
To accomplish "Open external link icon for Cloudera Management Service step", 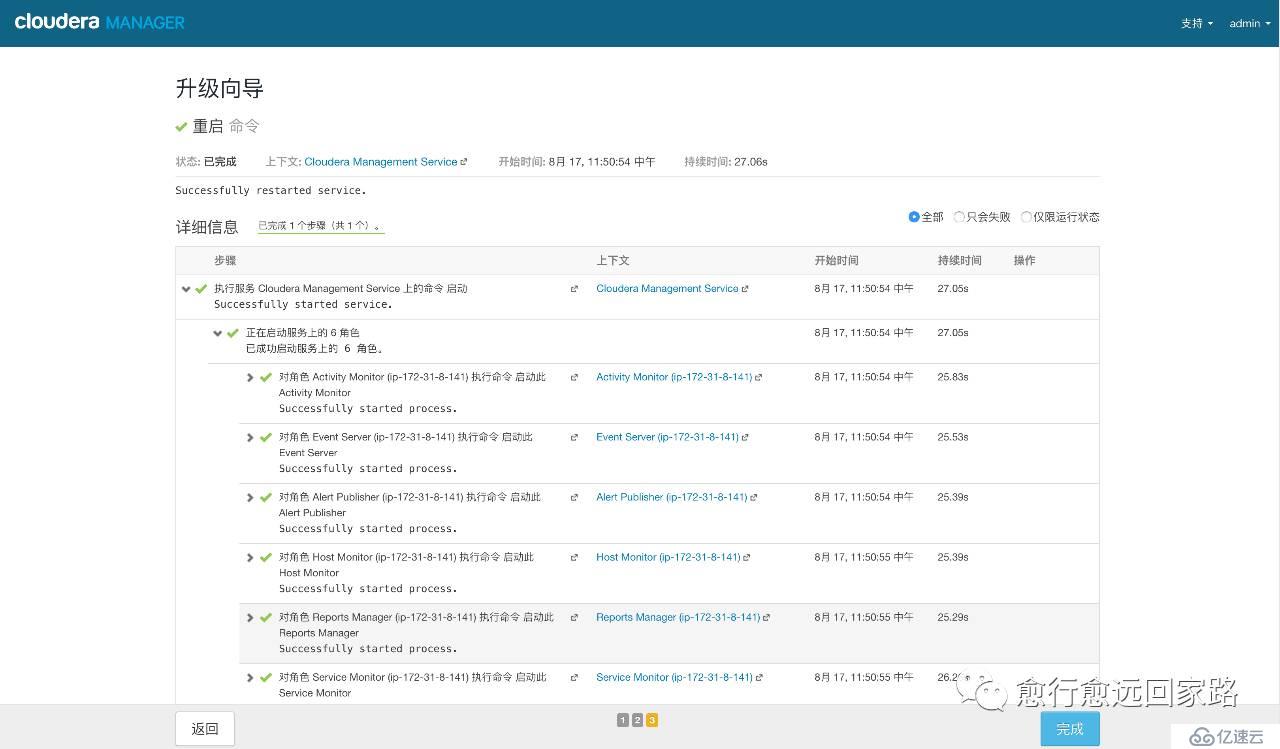I will [574, 289].
